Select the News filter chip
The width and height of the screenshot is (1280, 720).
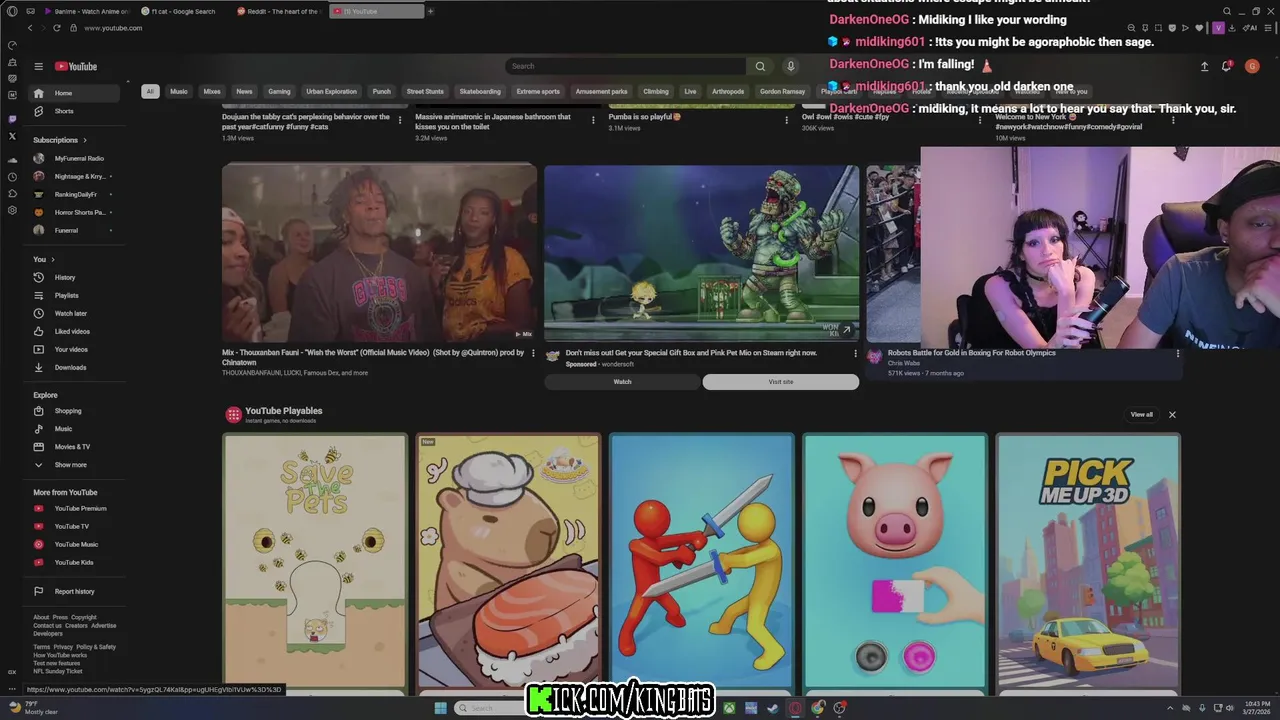(x=244, y=91)
